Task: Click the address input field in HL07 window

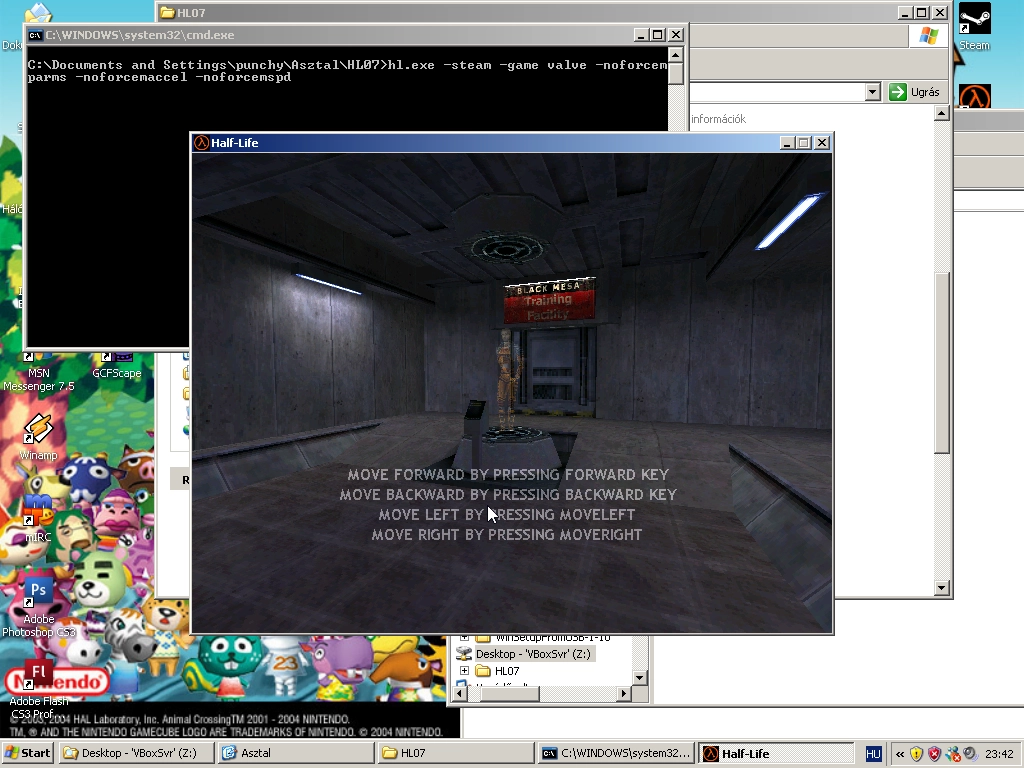Action: tap(778, 92)
